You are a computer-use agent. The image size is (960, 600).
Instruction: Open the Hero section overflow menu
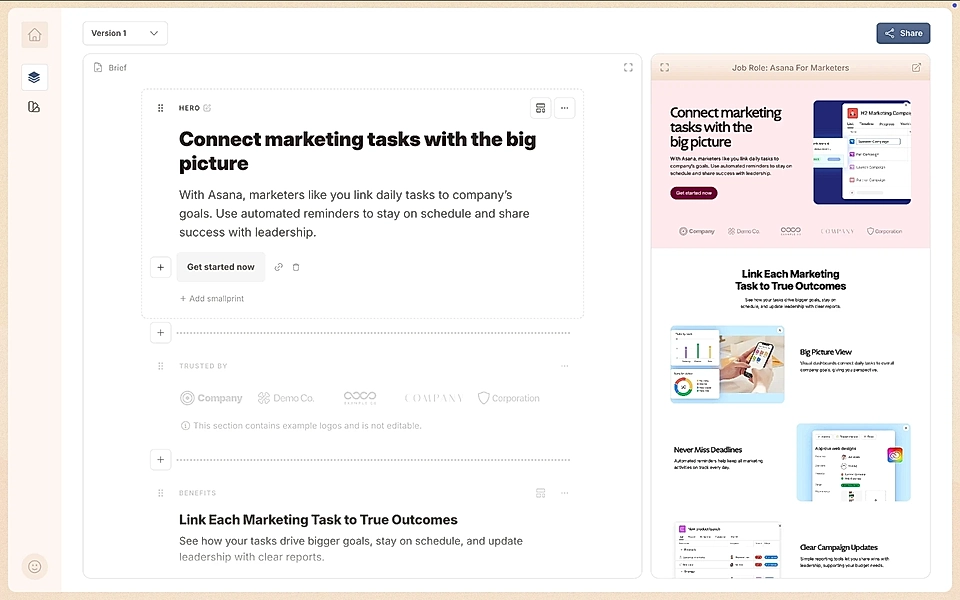point(565,108)
